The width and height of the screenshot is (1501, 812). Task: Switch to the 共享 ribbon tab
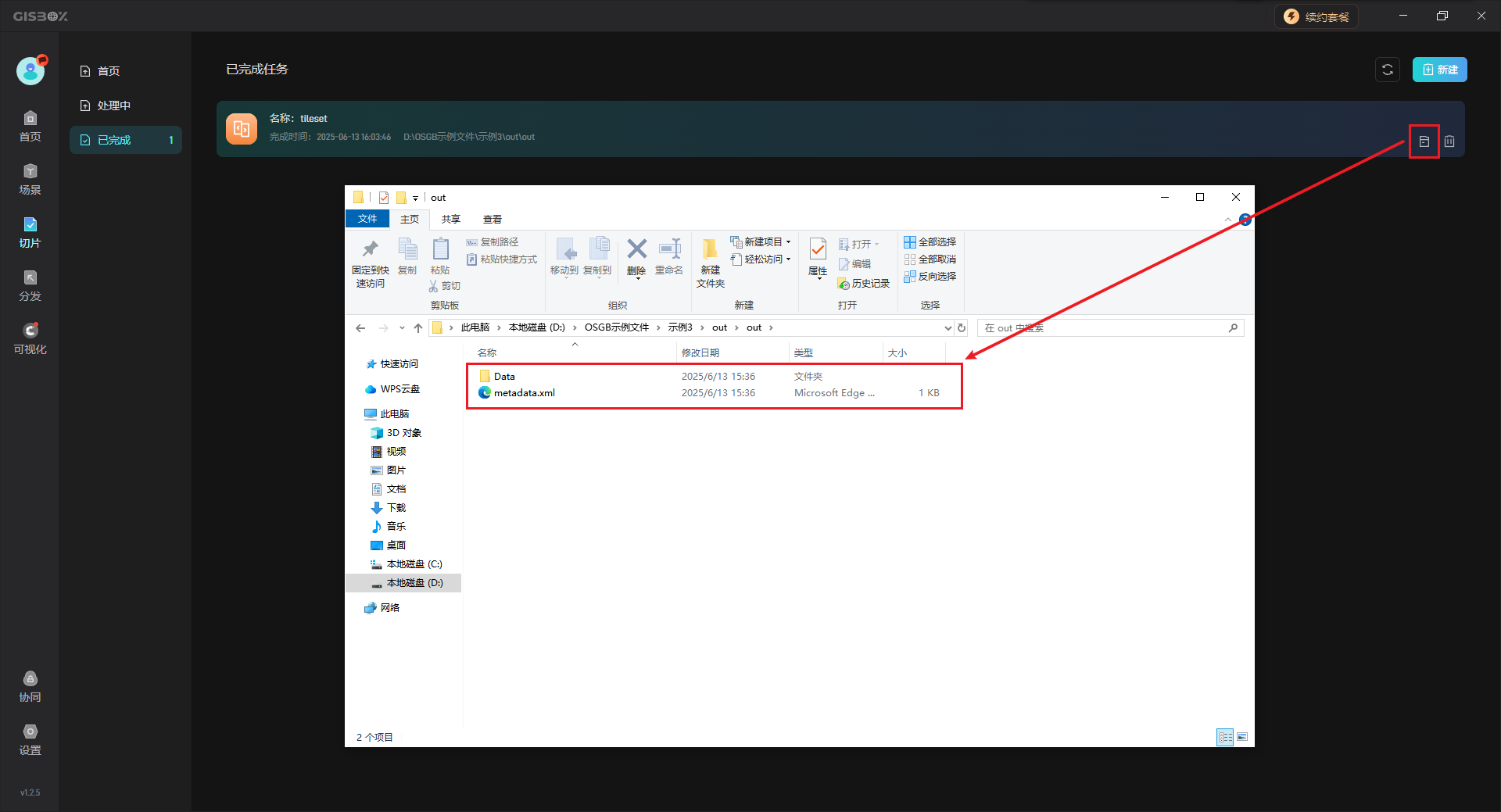pos(451,220)
